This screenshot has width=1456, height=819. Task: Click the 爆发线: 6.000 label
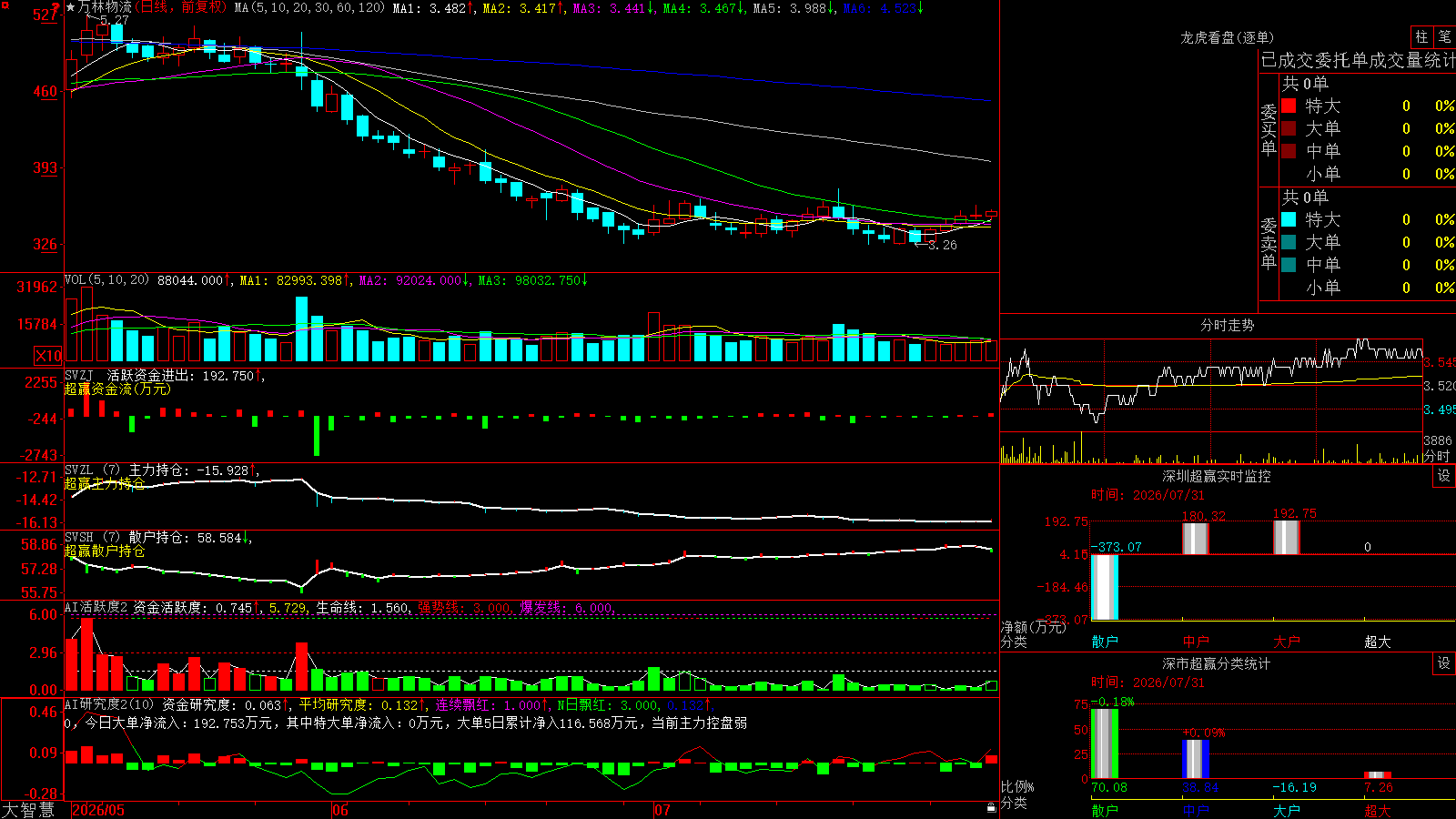point(568,607)
